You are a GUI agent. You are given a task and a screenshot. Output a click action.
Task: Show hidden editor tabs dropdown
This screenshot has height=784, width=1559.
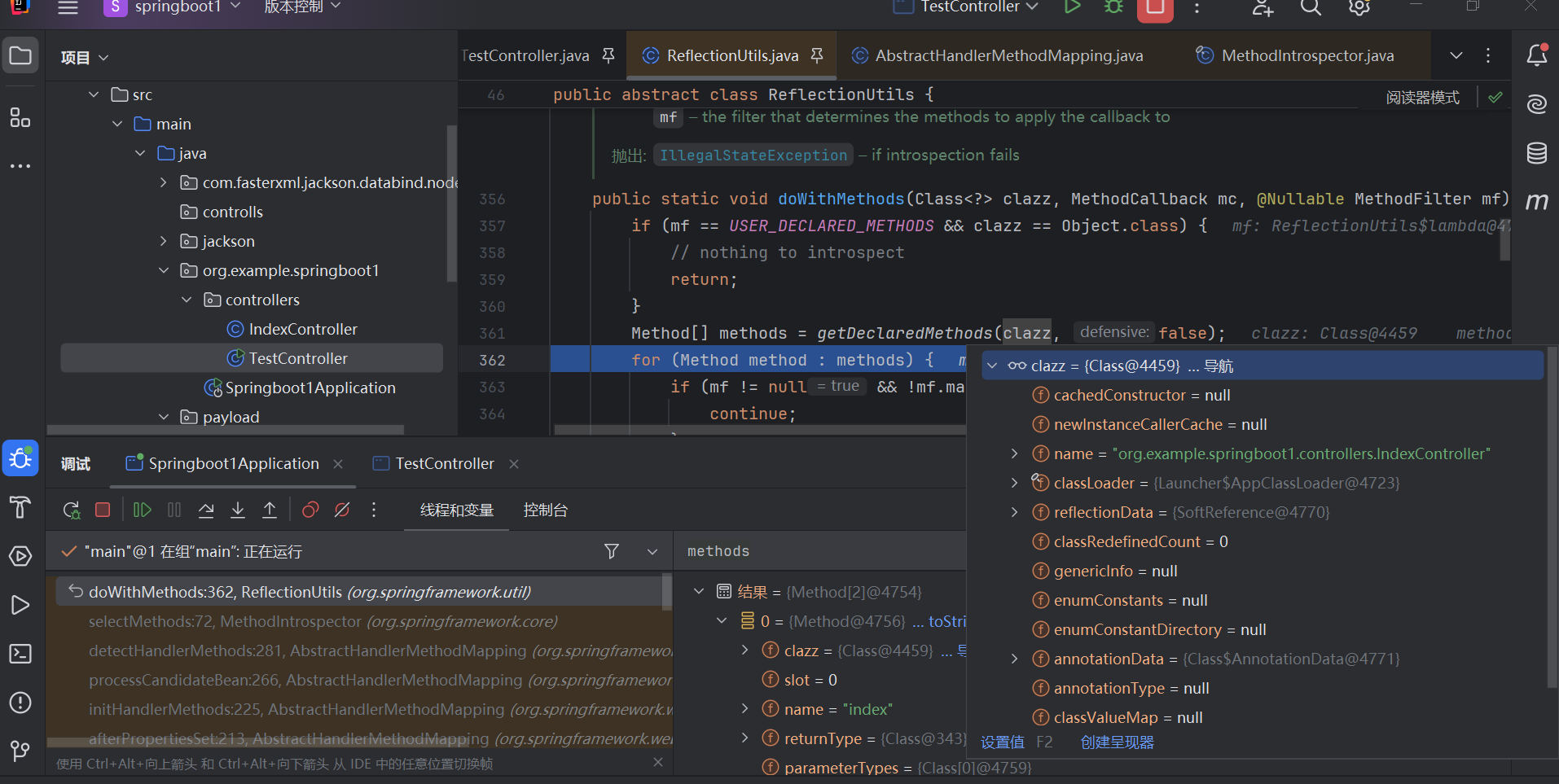tap(1456, 55)
